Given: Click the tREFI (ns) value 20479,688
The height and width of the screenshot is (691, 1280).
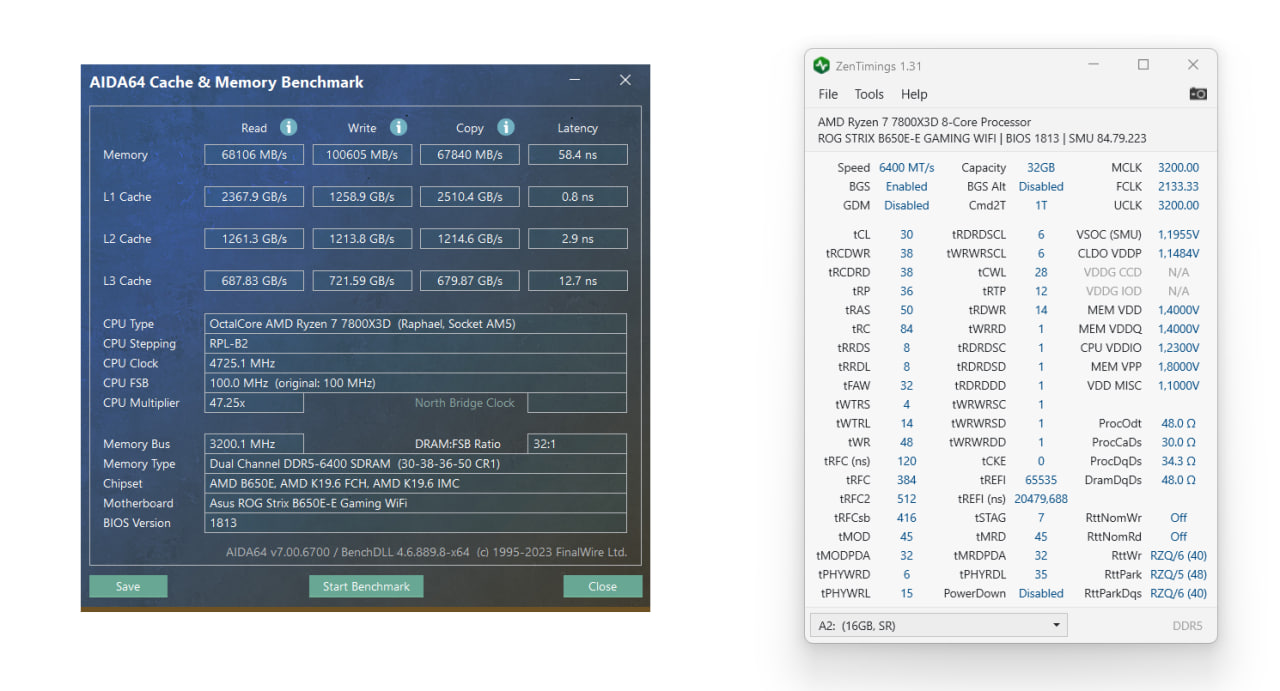Looking at the screenshot, I should coord(1041,499).
